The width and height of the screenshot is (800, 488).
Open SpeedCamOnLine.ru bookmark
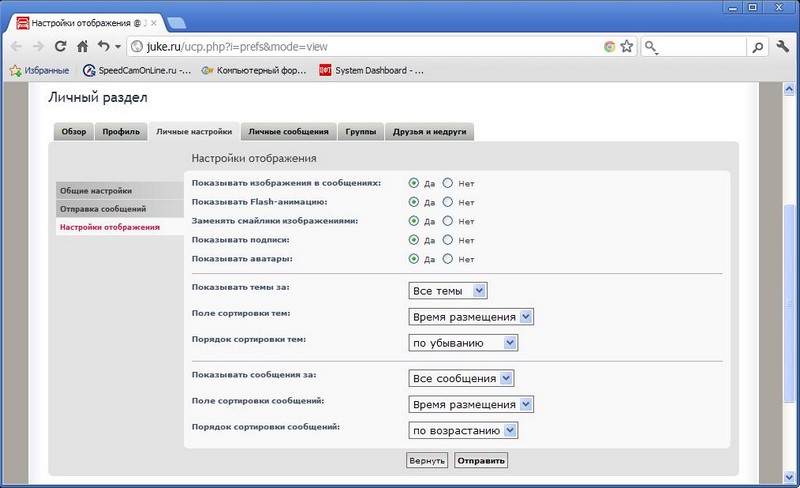pyautogui.click(x=137, y=70)
